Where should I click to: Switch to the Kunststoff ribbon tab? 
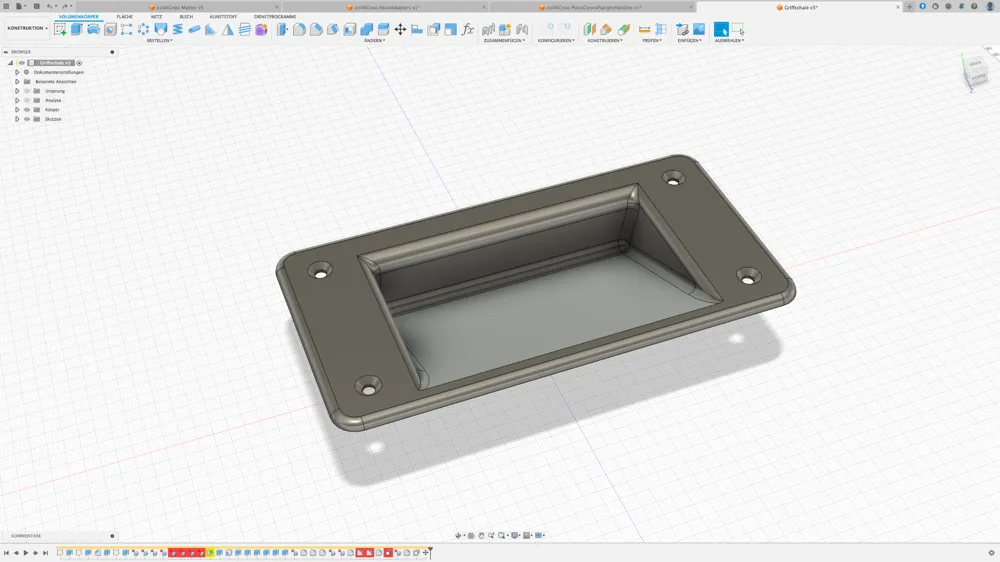coord(223,17)
